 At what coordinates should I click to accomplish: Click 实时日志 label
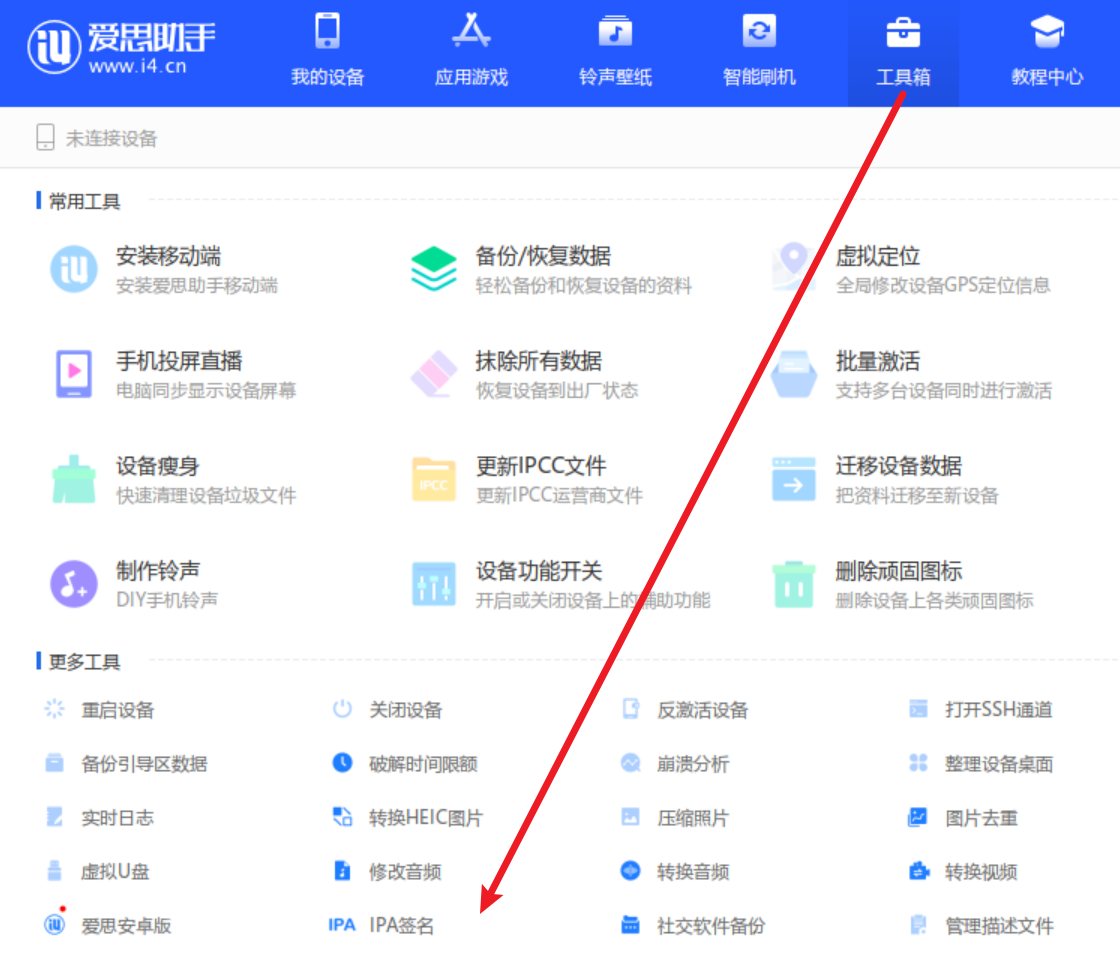117,817
